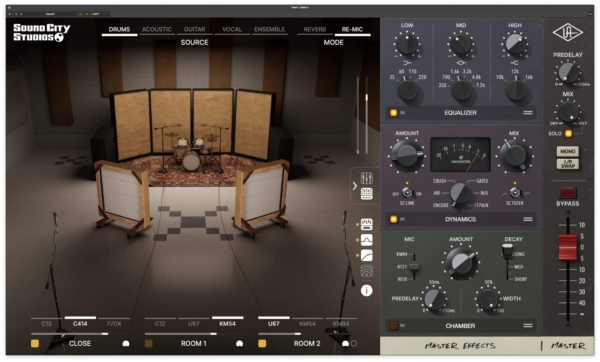Open the effects rack view icon
Screen dimensions: 600x362
click(x=367, y=194)
